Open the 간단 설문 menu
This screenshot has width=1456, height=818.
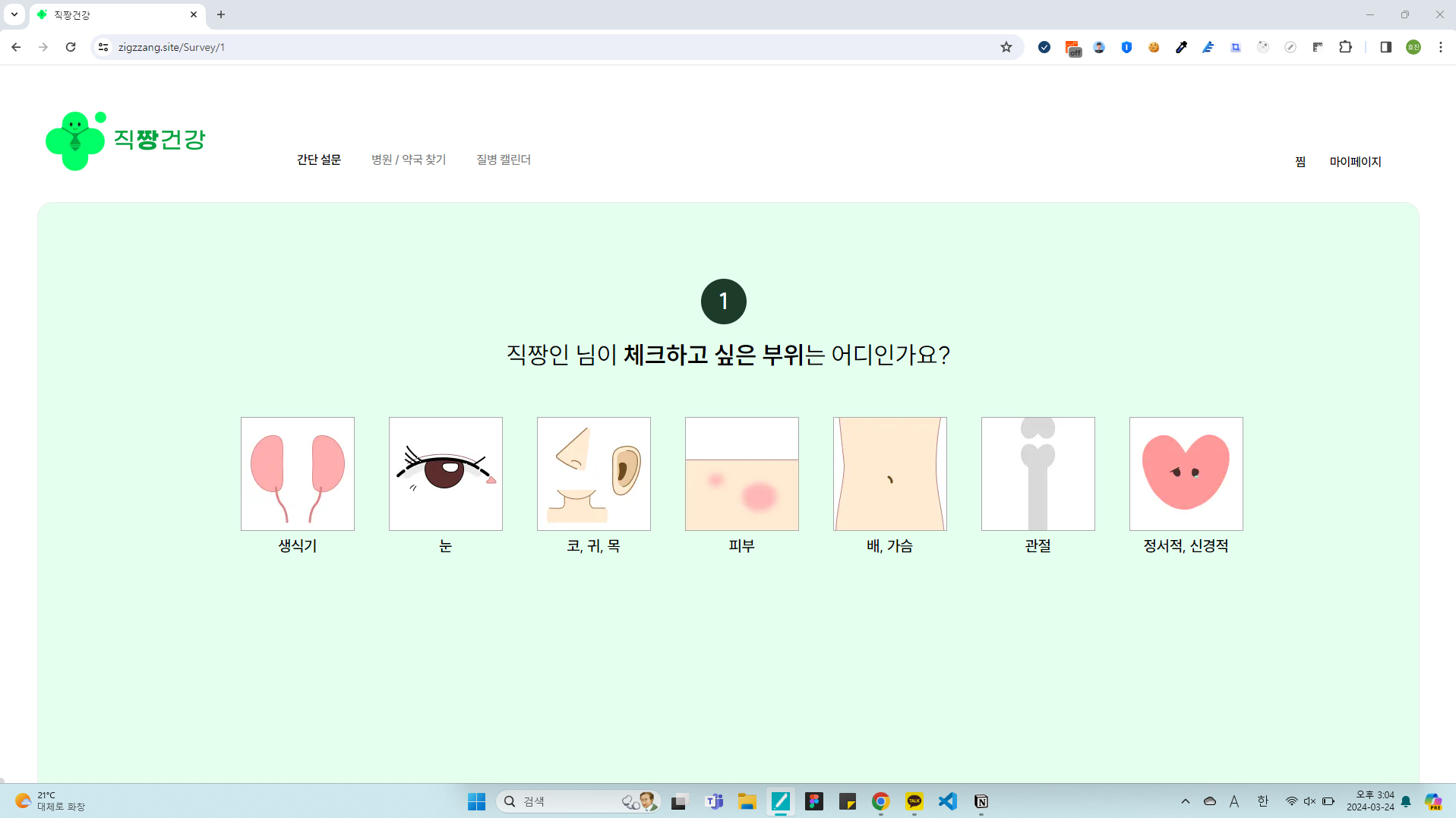[318, 159]
